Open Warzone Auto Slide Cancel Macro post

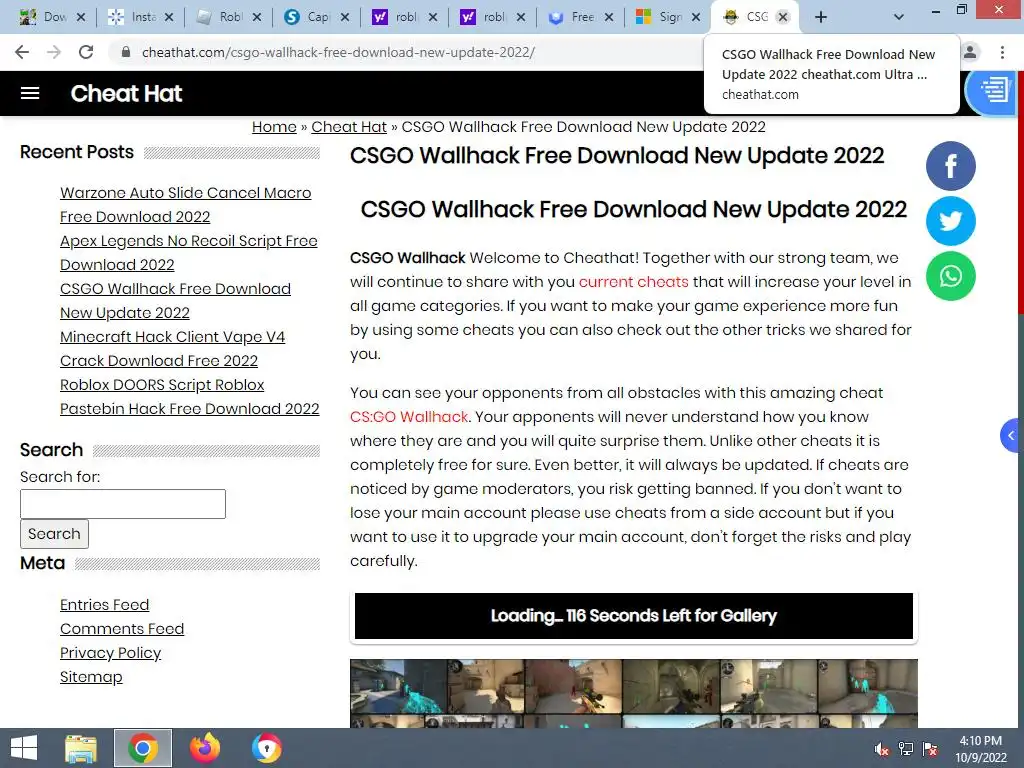(185, 204)
